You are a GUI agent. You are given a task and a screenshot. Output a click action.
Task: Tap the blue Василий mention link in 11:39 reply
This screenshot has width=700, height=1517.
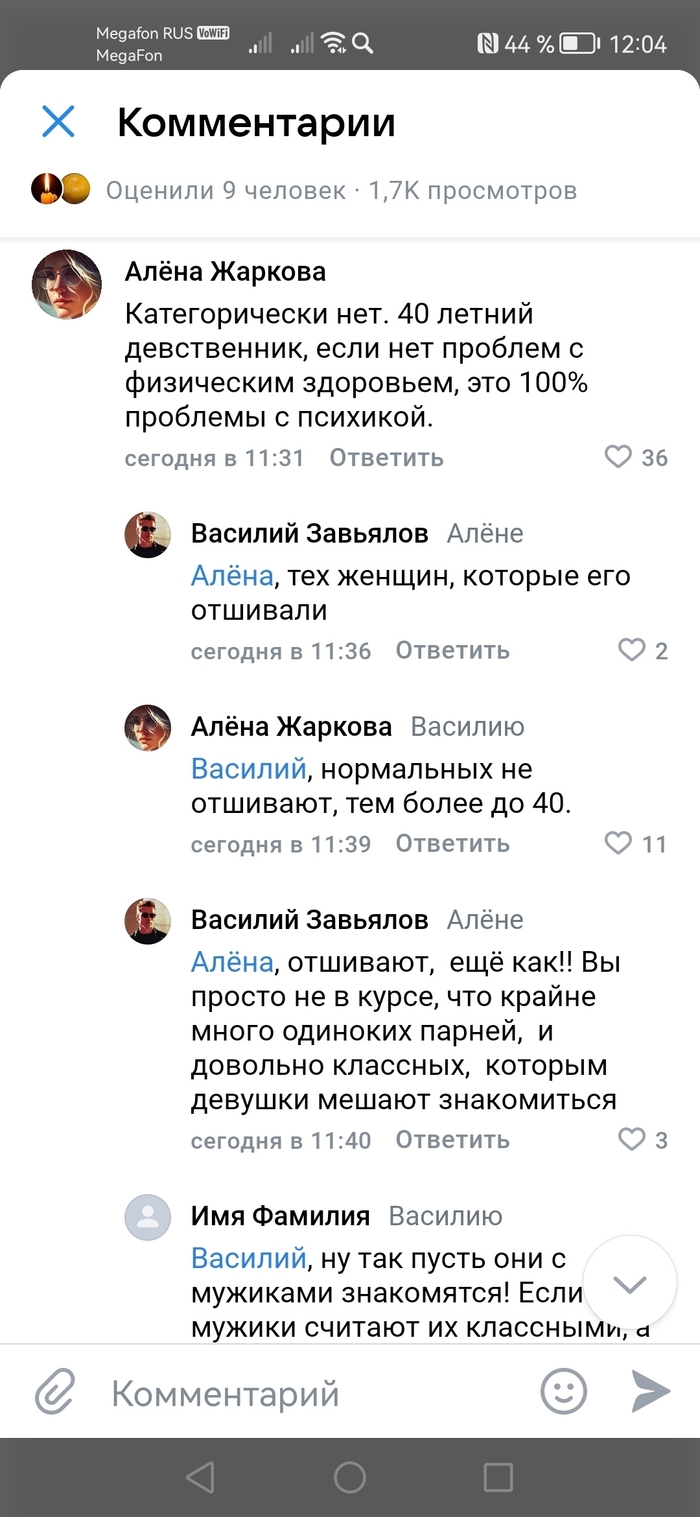pyautogui.click(x=248, y=770)
